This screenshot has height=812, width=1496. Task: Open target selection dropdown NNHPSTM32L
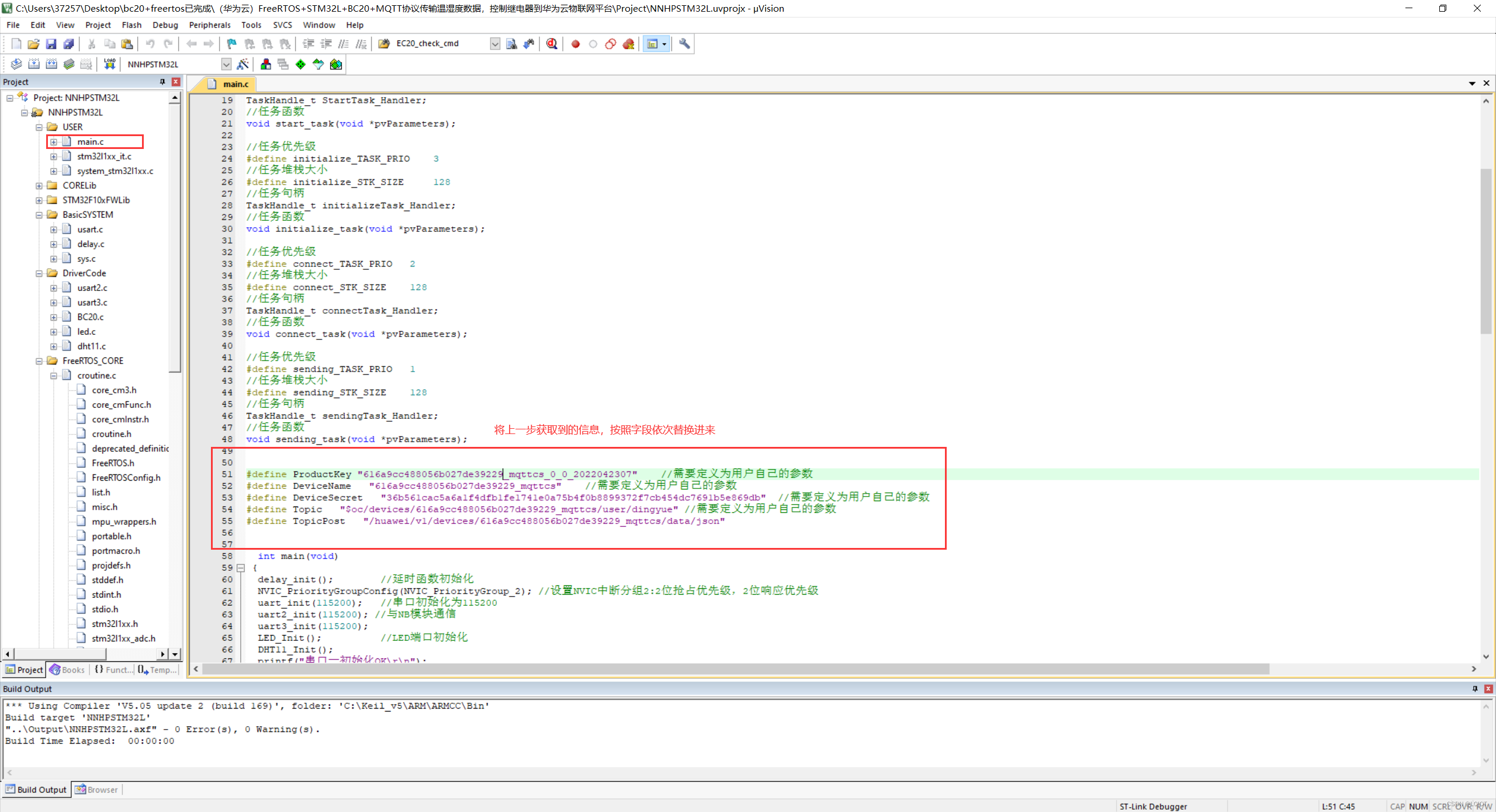point(226,64)
